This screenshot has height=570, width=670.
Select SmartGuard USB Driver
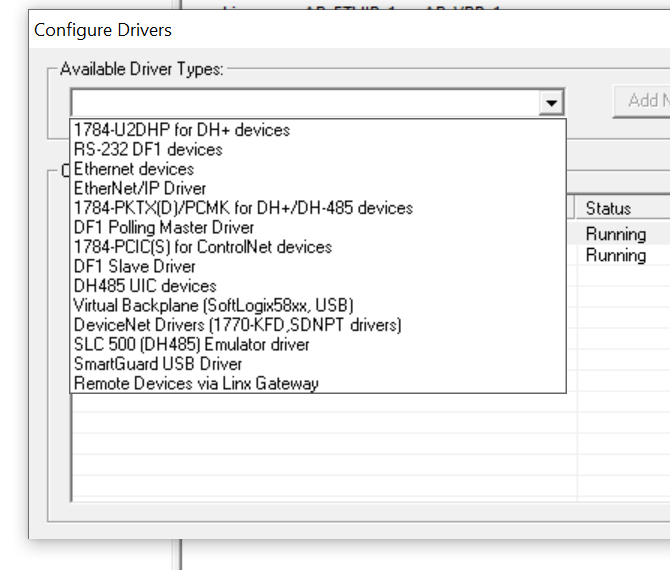[x=318, y=364]
